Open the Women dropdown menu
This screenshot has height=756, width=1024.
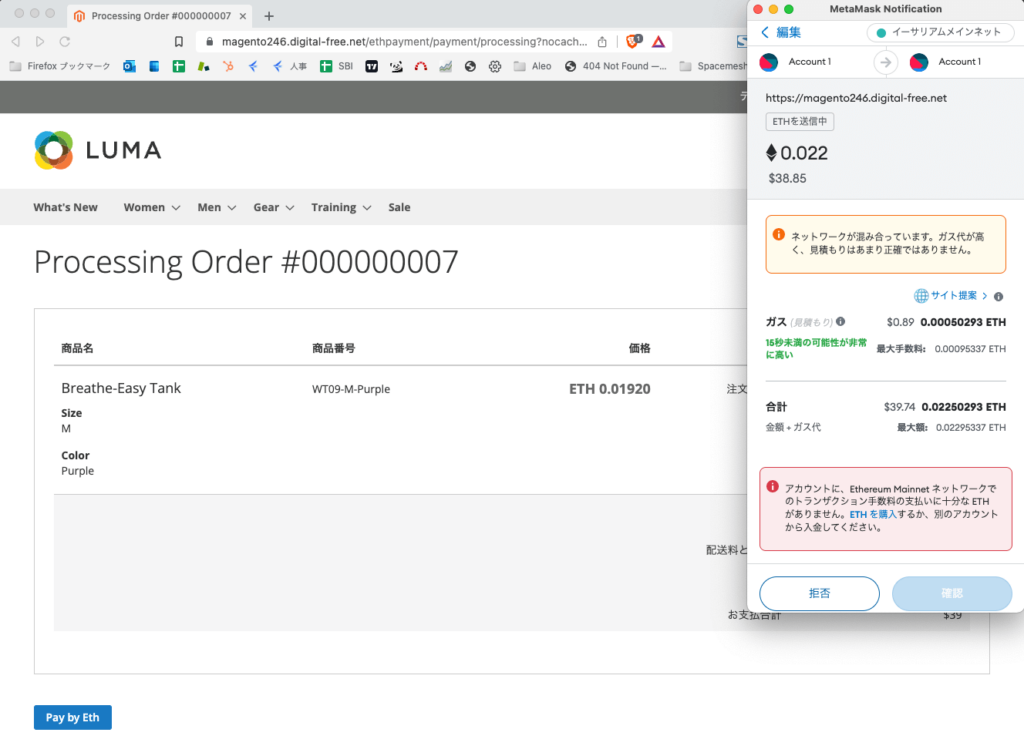145,207
